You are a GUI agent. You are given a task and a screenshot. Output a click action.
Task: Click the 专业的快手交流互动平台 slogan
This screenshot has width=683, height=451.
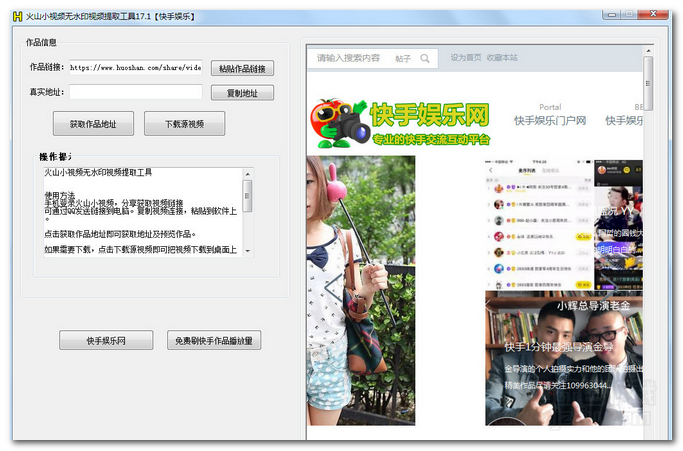431,139
